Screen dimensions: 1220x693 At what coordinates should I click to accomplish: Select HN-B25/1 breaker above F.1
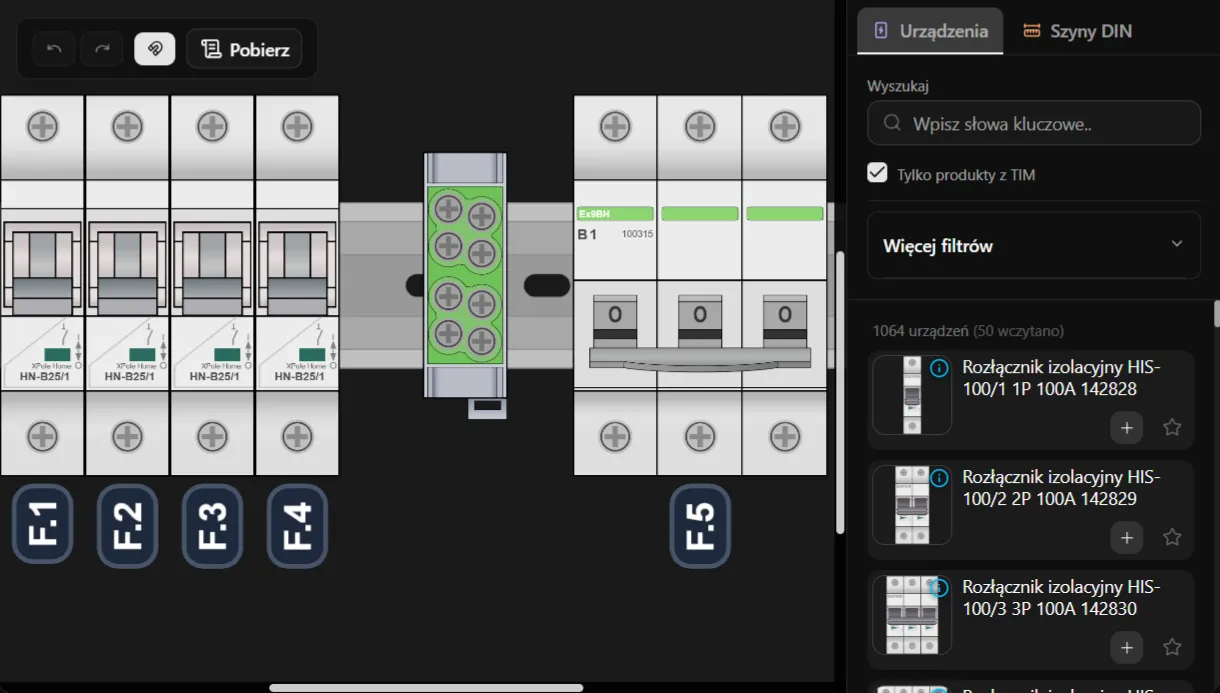42,285
